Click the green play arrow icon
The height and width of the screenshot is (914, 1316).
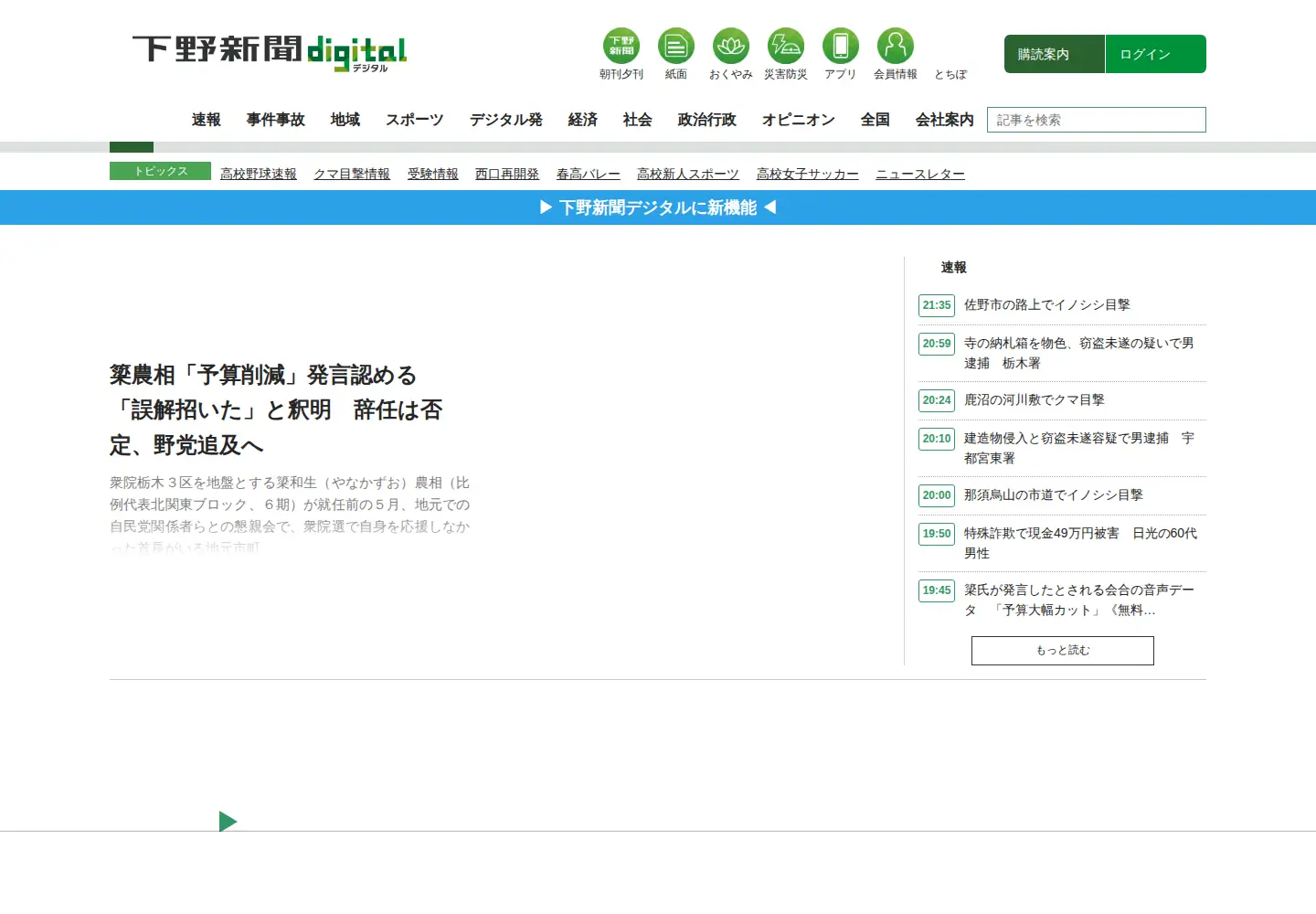[x=228, y=822]
